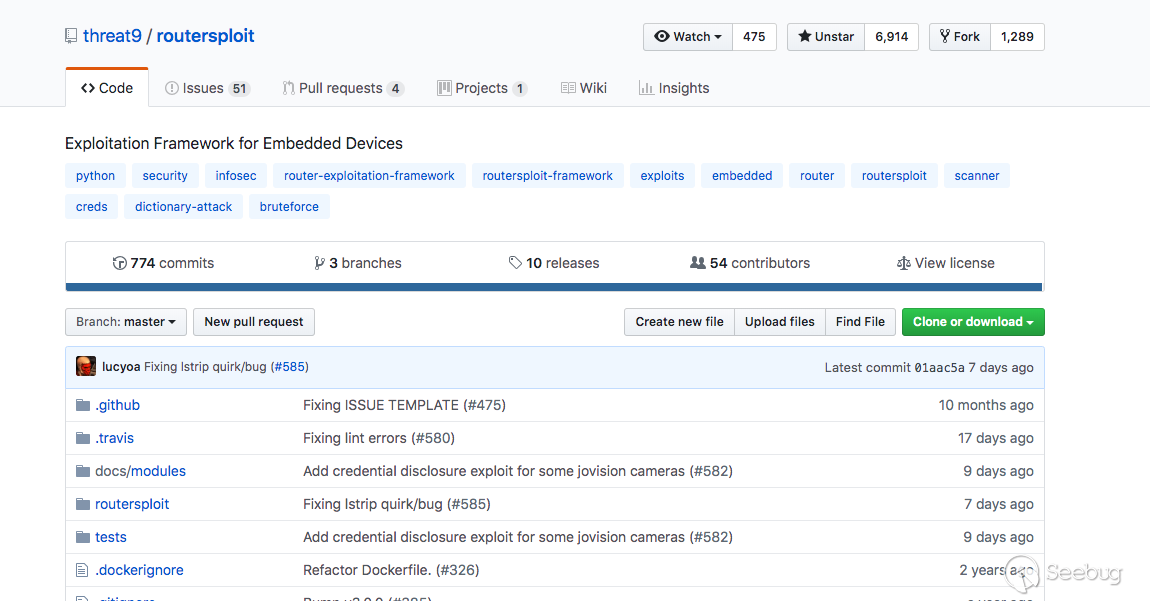Click the .travis folder icon
The width and height of the screenshot is (1150, 601).
coord(83,438)
